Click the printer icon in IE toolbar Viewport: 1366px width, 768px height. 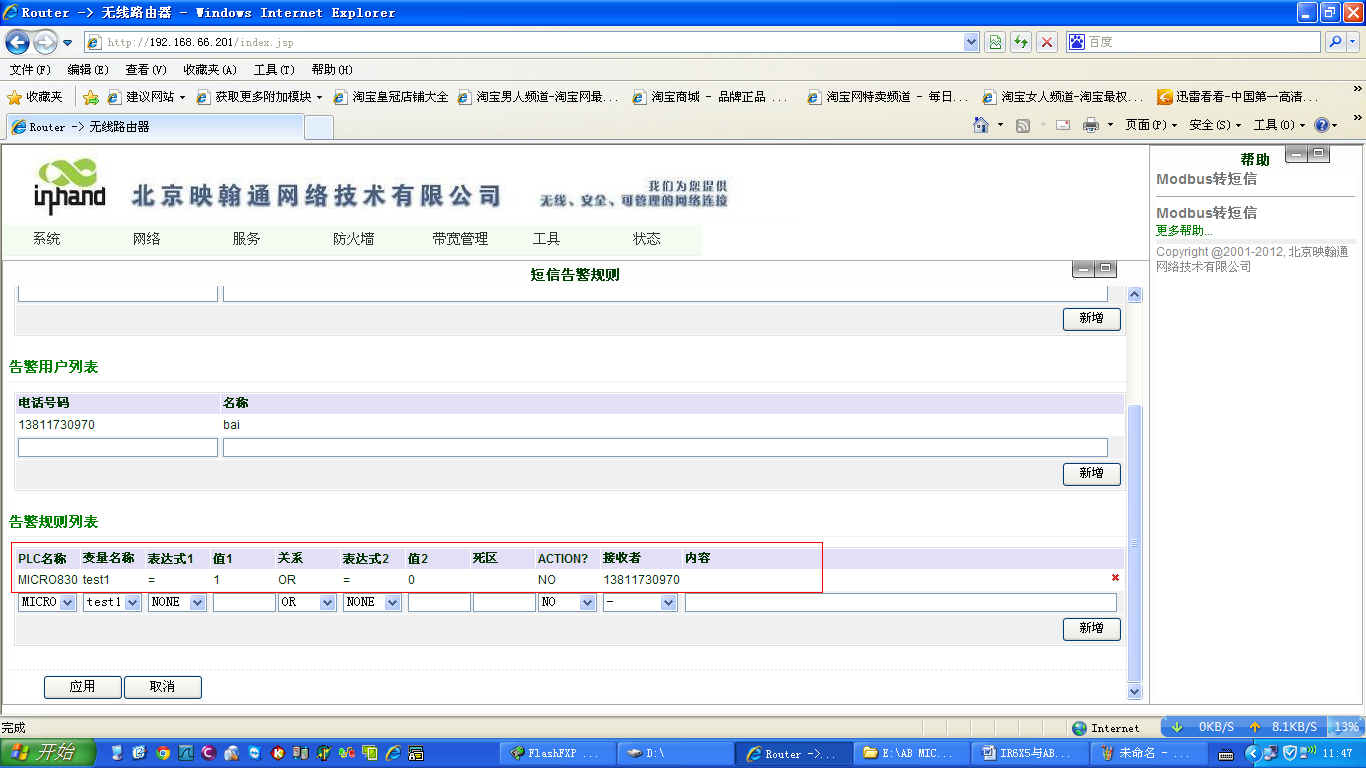[1091, 125]
